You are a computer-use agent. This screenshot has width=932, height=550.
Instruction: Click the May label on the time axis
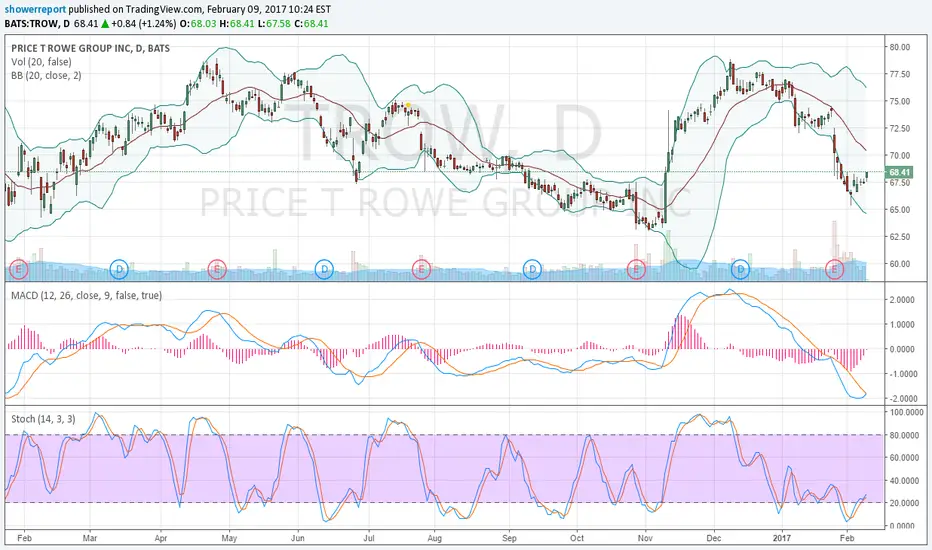229,538
